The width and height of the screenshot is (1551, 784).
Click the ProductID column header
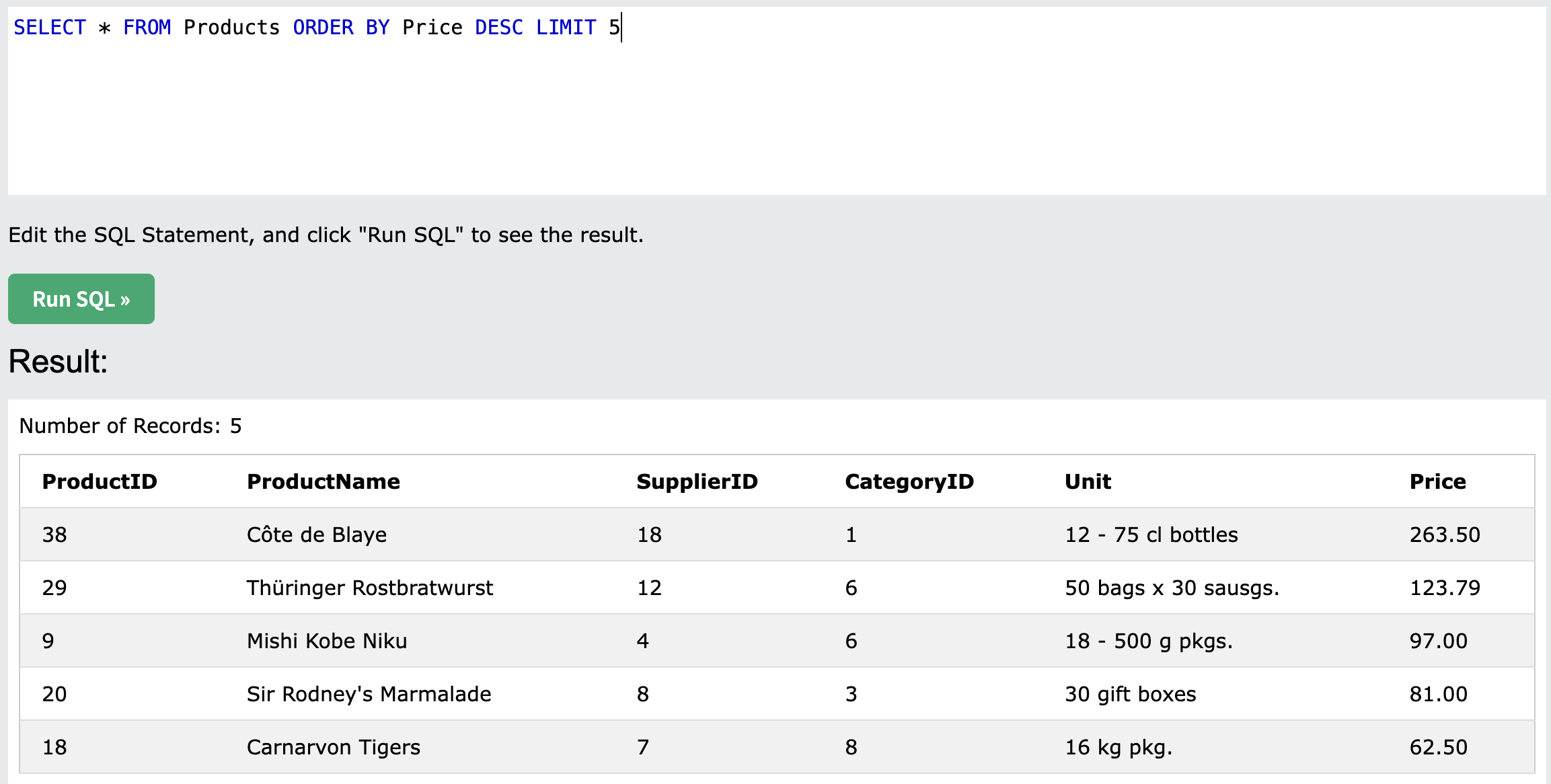100,481
